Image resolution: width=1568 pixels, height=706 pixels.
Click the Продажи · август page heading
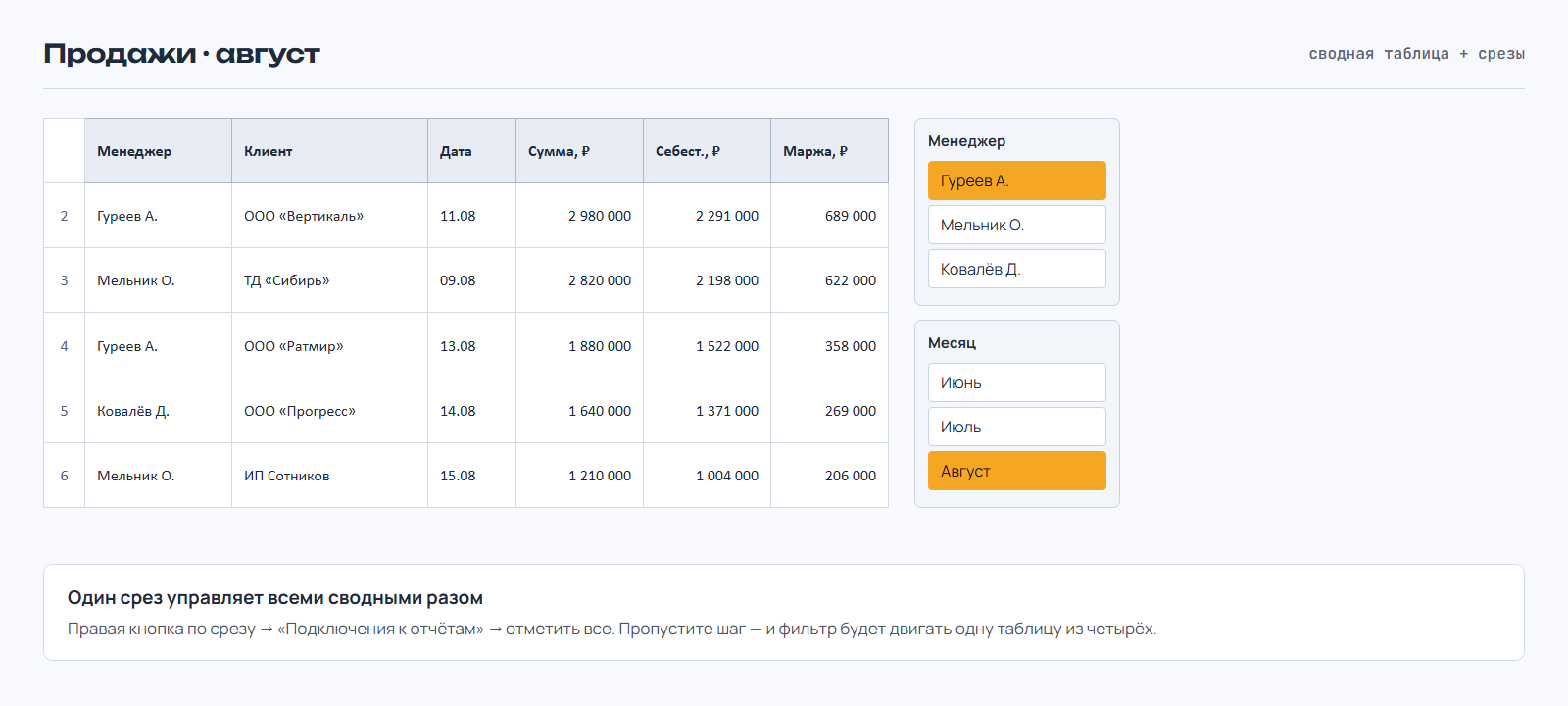[x=181, y=54]
